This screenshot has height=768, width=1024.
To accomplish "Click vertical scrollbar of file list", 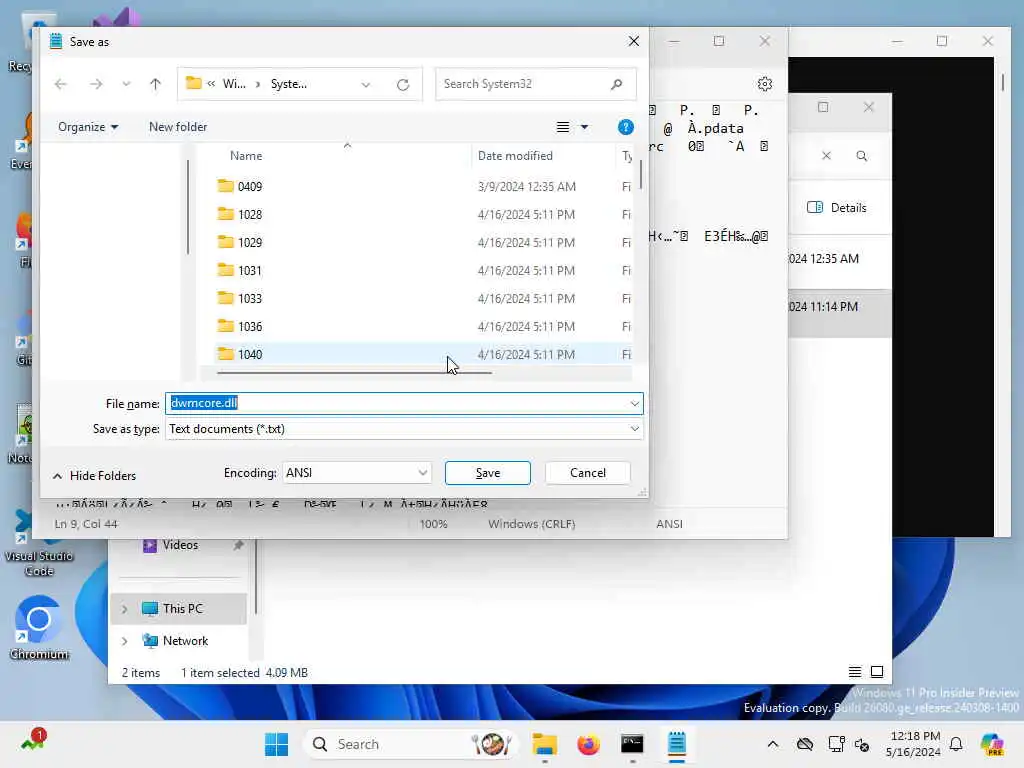I will click(641, 175).
